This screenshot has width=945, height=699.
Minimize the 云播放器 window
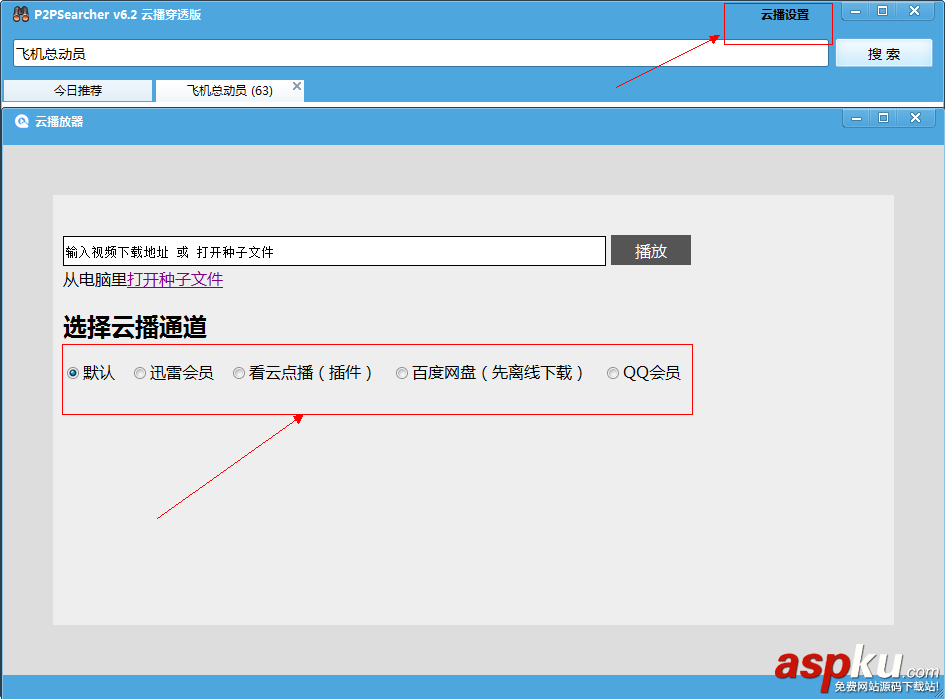(x=856, y=118)
